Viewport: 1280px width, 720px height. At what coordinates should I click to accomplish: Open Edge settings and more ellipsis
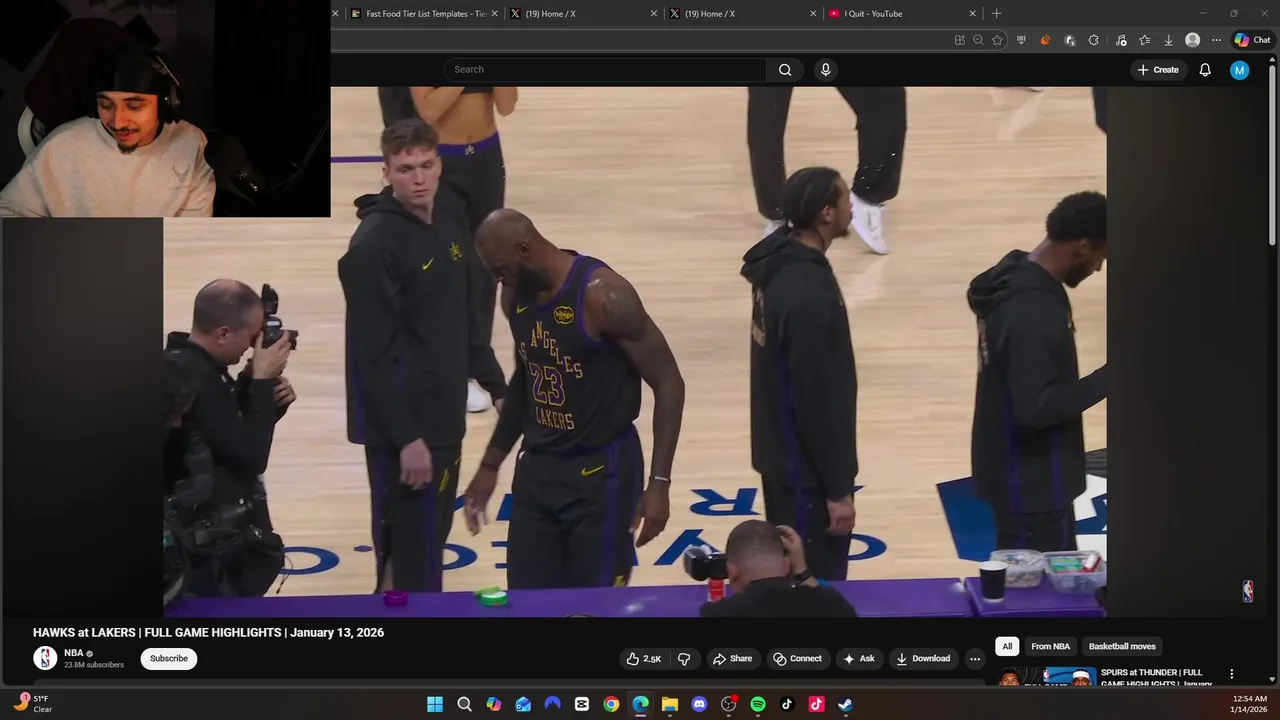[1216, 40]
